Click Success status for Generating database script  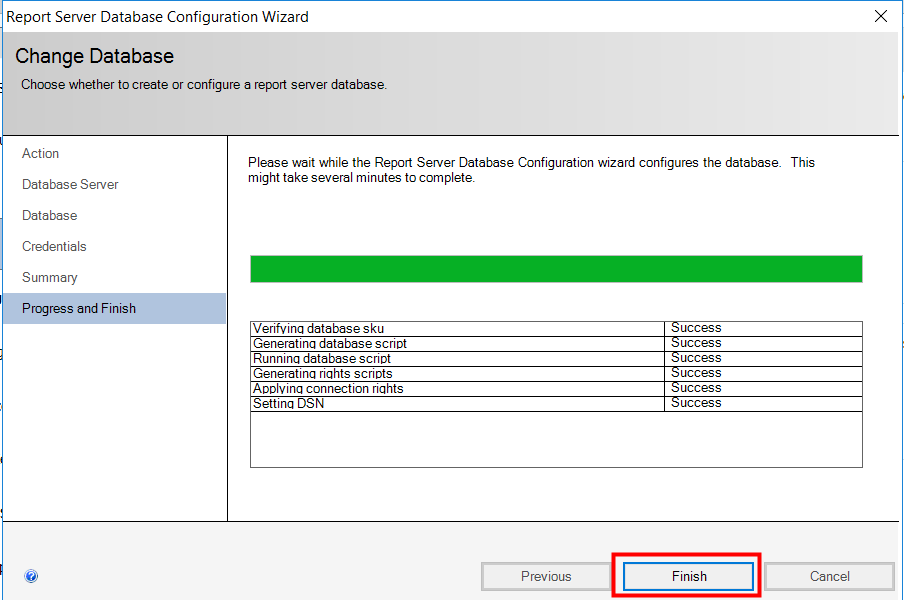(696, 342)
